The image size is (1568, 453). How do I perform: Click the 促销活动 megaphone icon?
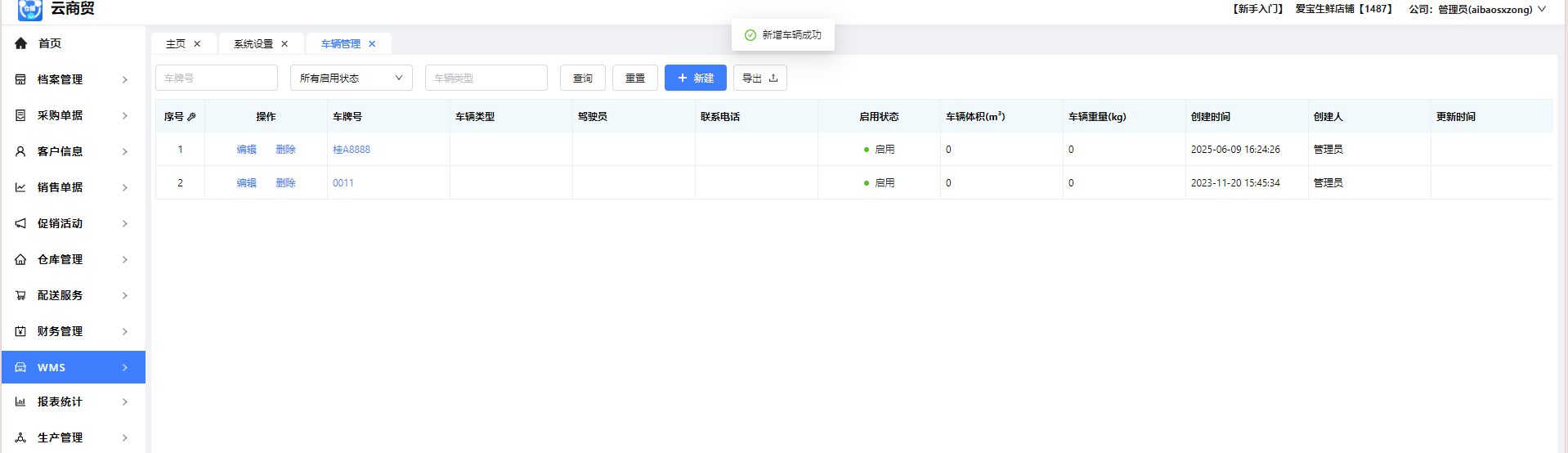click(20, 223)
